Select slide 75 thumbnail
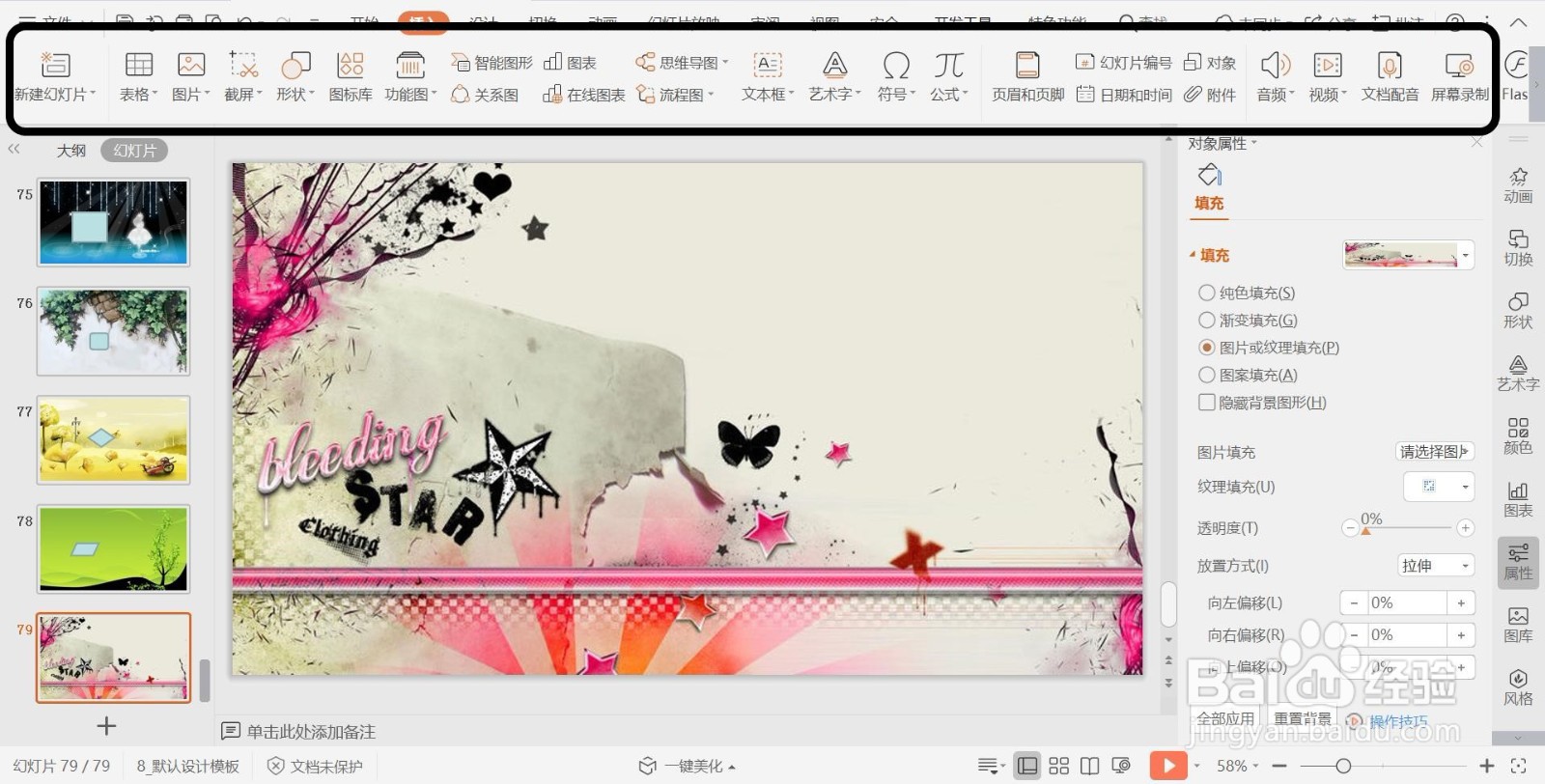 pyautogui.click(x=113, y=222)
